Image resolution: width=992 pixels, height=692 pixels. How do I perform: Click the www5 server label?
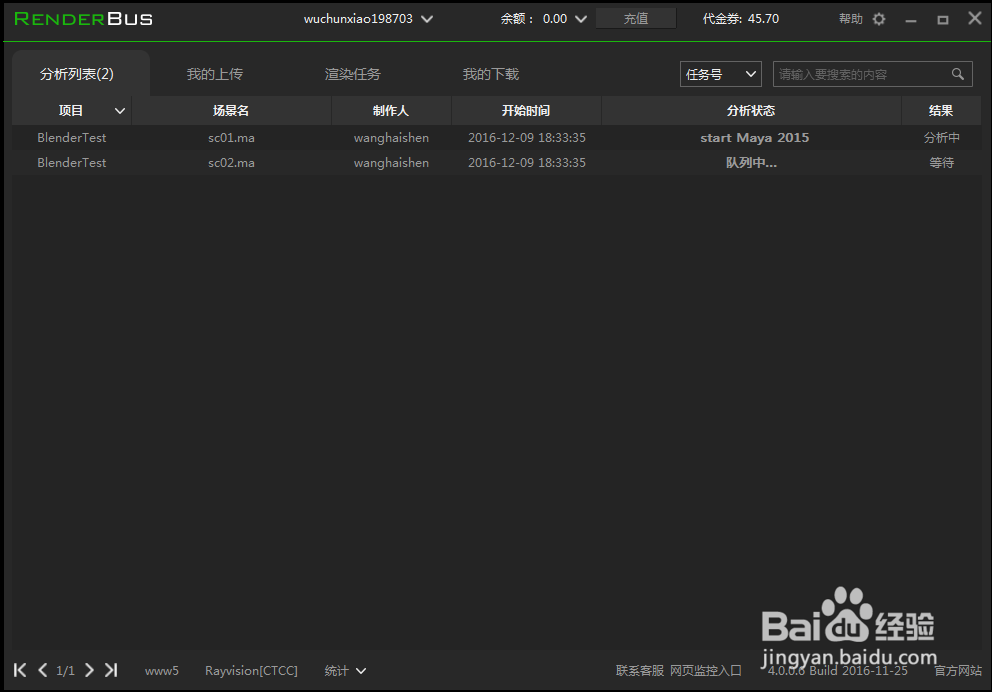[161, 670]
